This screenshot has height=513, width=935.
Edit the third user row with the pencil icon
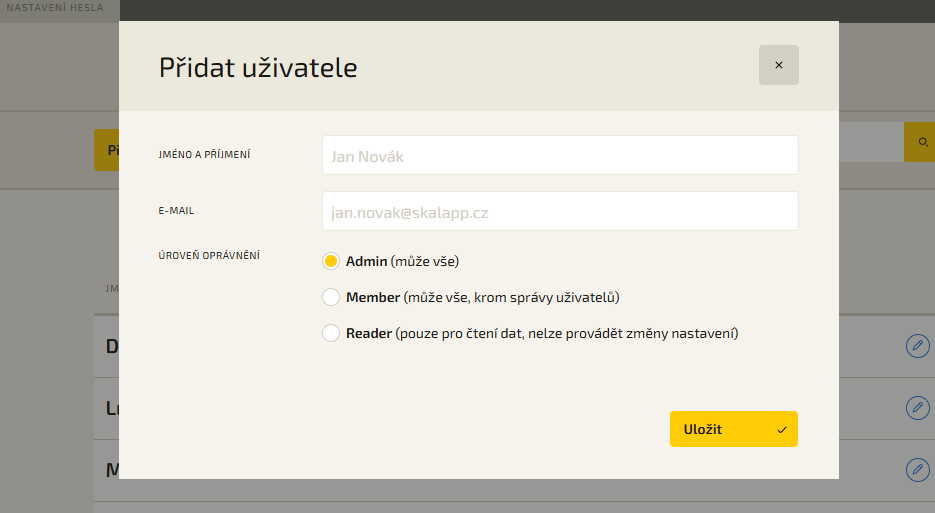(917, 469)
